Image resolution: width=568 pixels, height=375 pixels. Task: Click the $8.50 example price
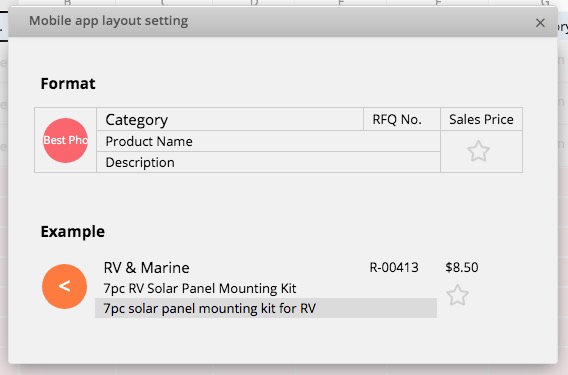tap(462, 267)
